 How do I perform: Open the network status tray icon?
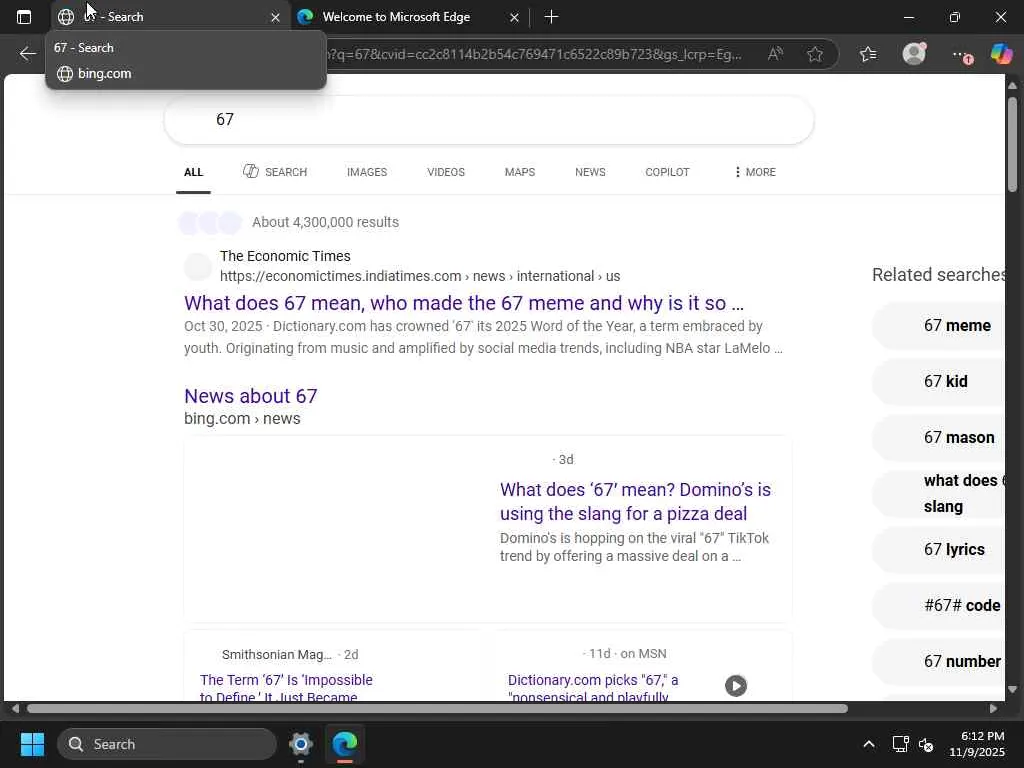coord(901,744)
